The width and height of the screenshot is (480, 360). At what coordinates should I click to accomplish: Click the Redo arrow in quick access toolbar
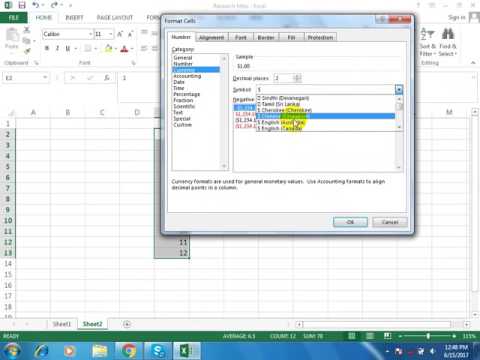coord(54,5)
